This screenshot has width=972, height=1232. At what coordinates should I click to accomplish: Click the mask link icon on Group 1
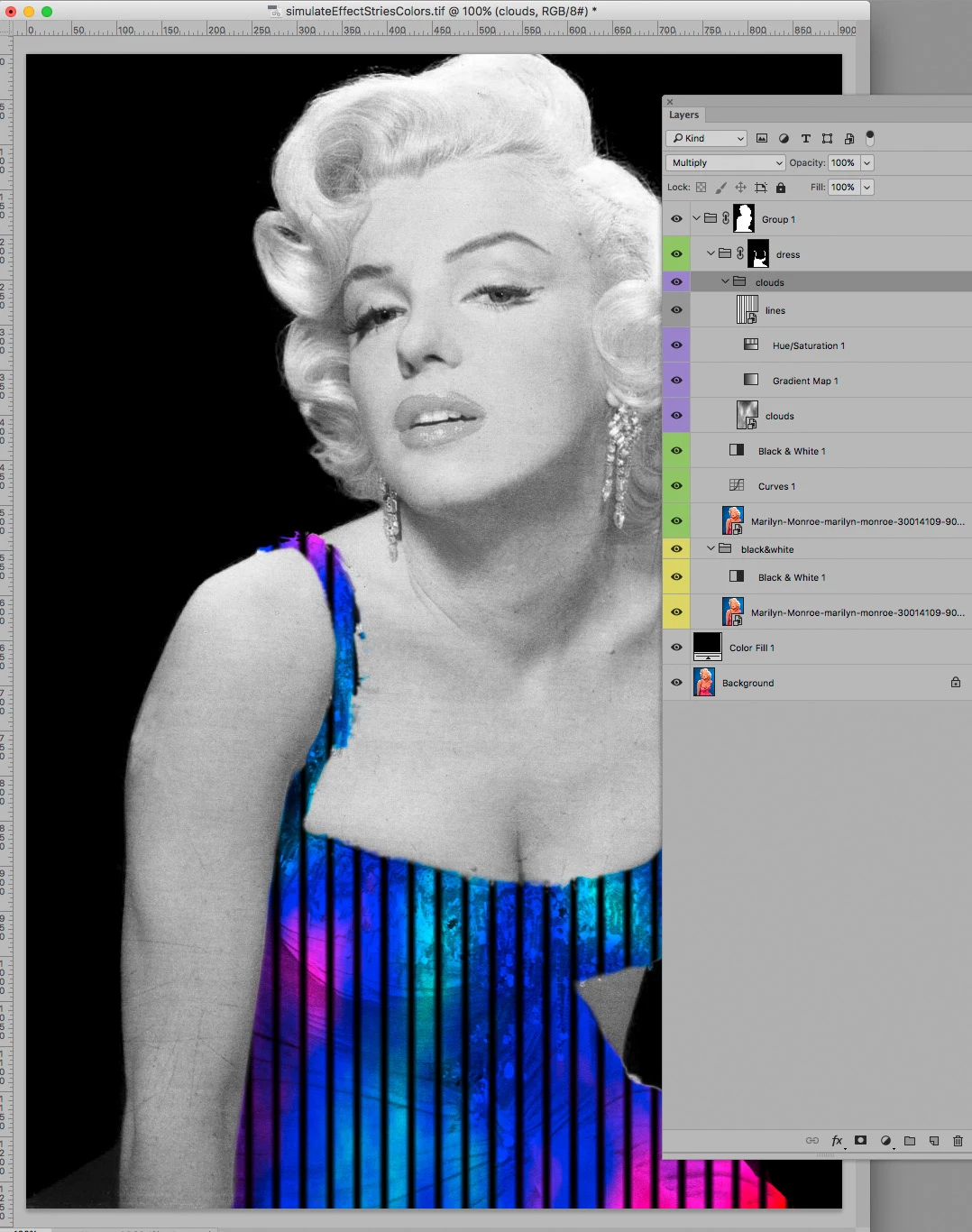pos(726,218)
